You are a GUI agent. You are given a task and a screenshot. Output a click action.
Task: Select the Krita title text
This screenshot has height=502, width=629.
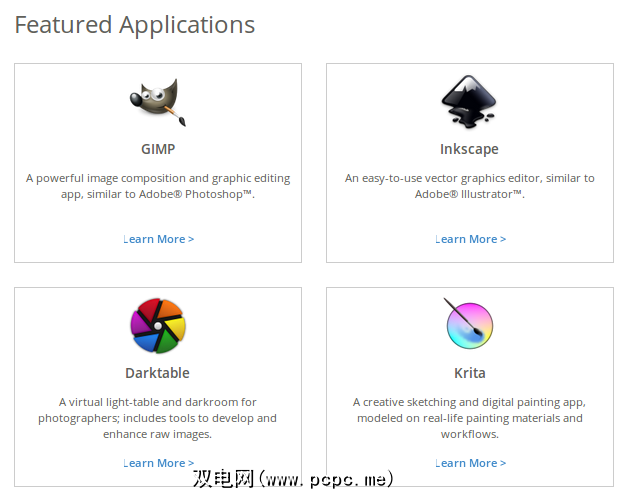tap(470, 373)
